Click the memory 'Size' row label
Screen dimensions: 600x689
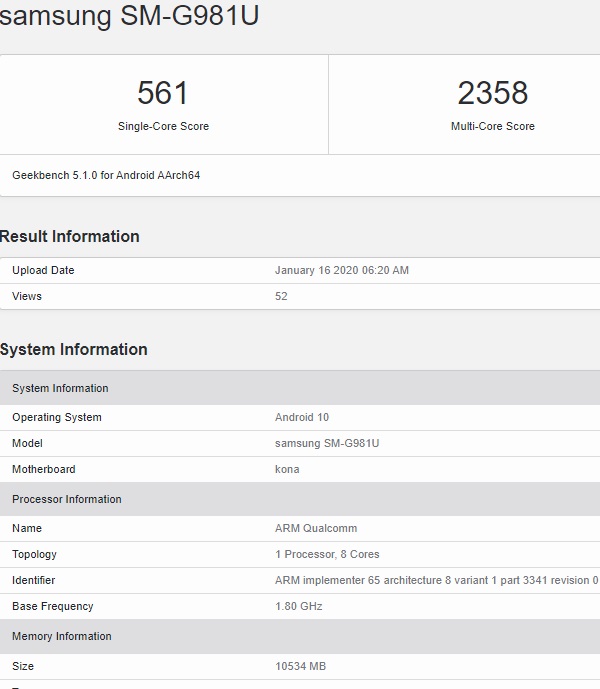pos(23,666)
